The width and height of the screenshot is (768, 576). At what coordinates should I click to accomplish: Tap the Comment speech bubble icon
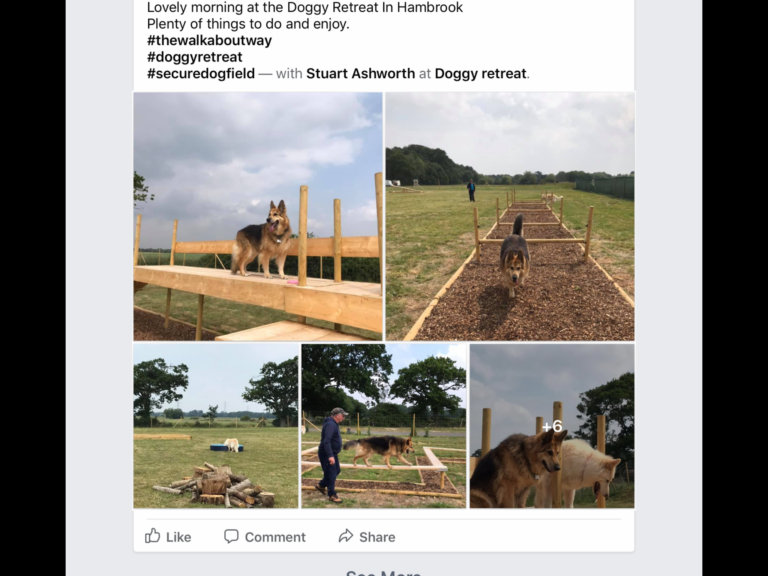pyautogui.click(x=231, y=536)
